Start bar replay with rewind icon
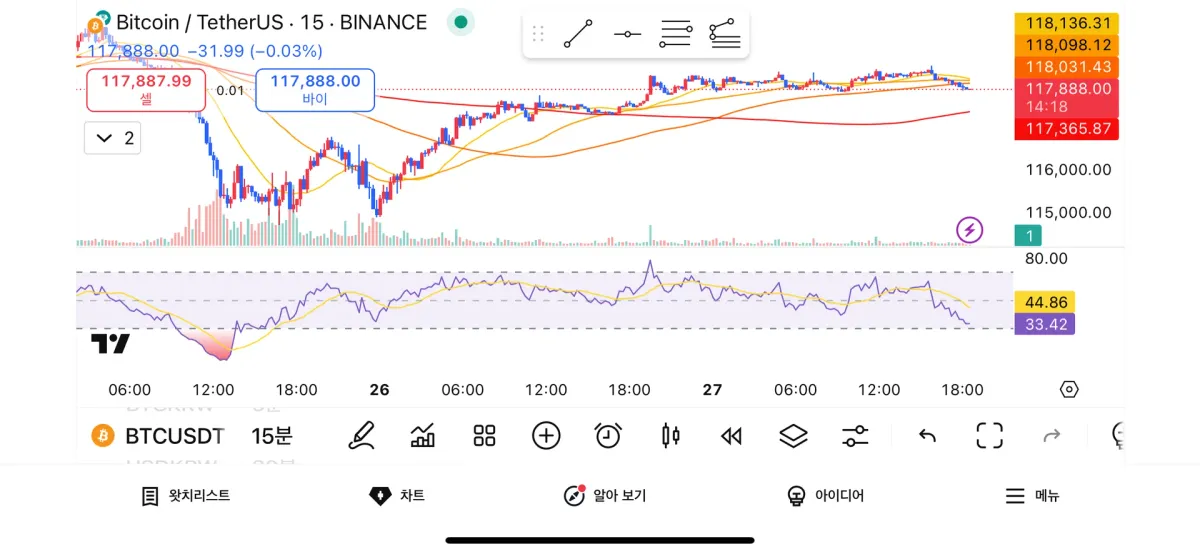The image size is (1200, 554). point(732,435)
